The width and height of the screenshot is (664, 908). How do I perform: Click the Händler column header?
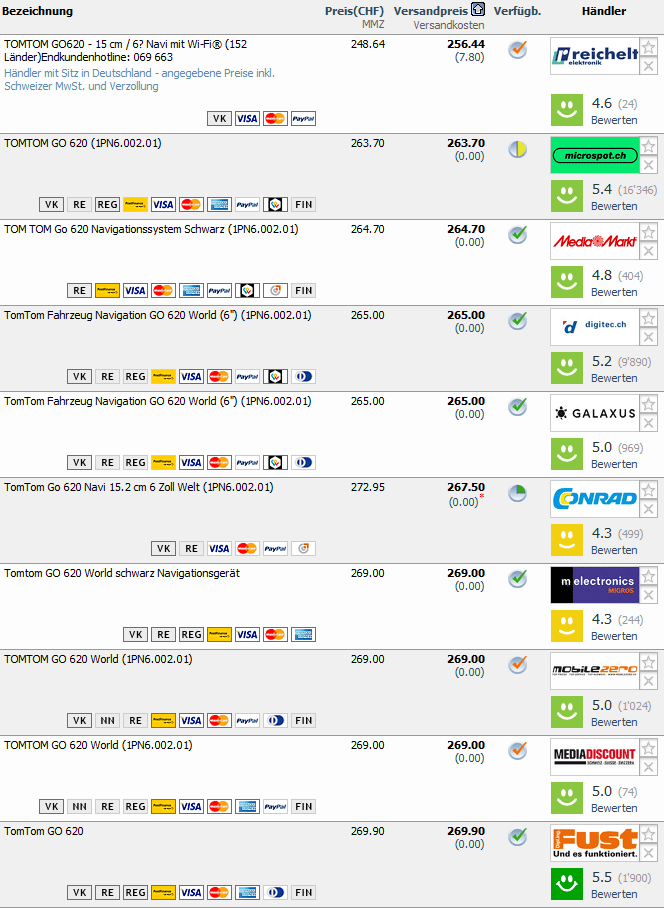[x=603, y=11]
